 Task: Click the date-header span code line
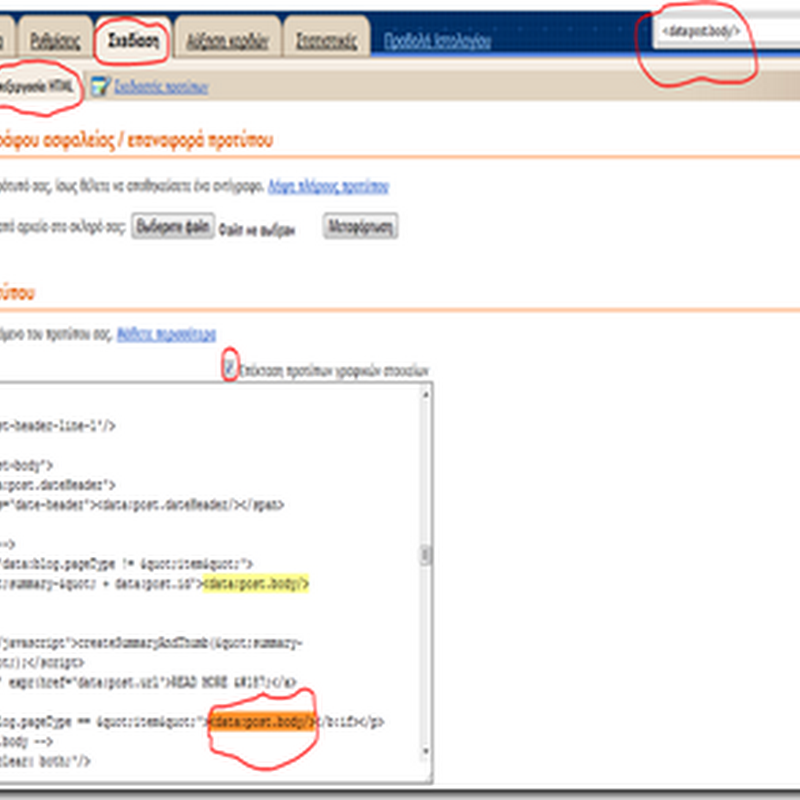pyautogui.click(x=142, y=505)
